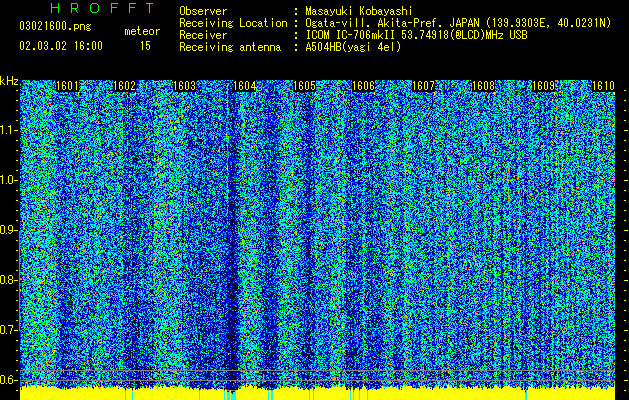The width and height of the screenshot is (629, 400).
Task: Click the 1609 time marker
Action: pyautogui.click(x=543, y=86)
